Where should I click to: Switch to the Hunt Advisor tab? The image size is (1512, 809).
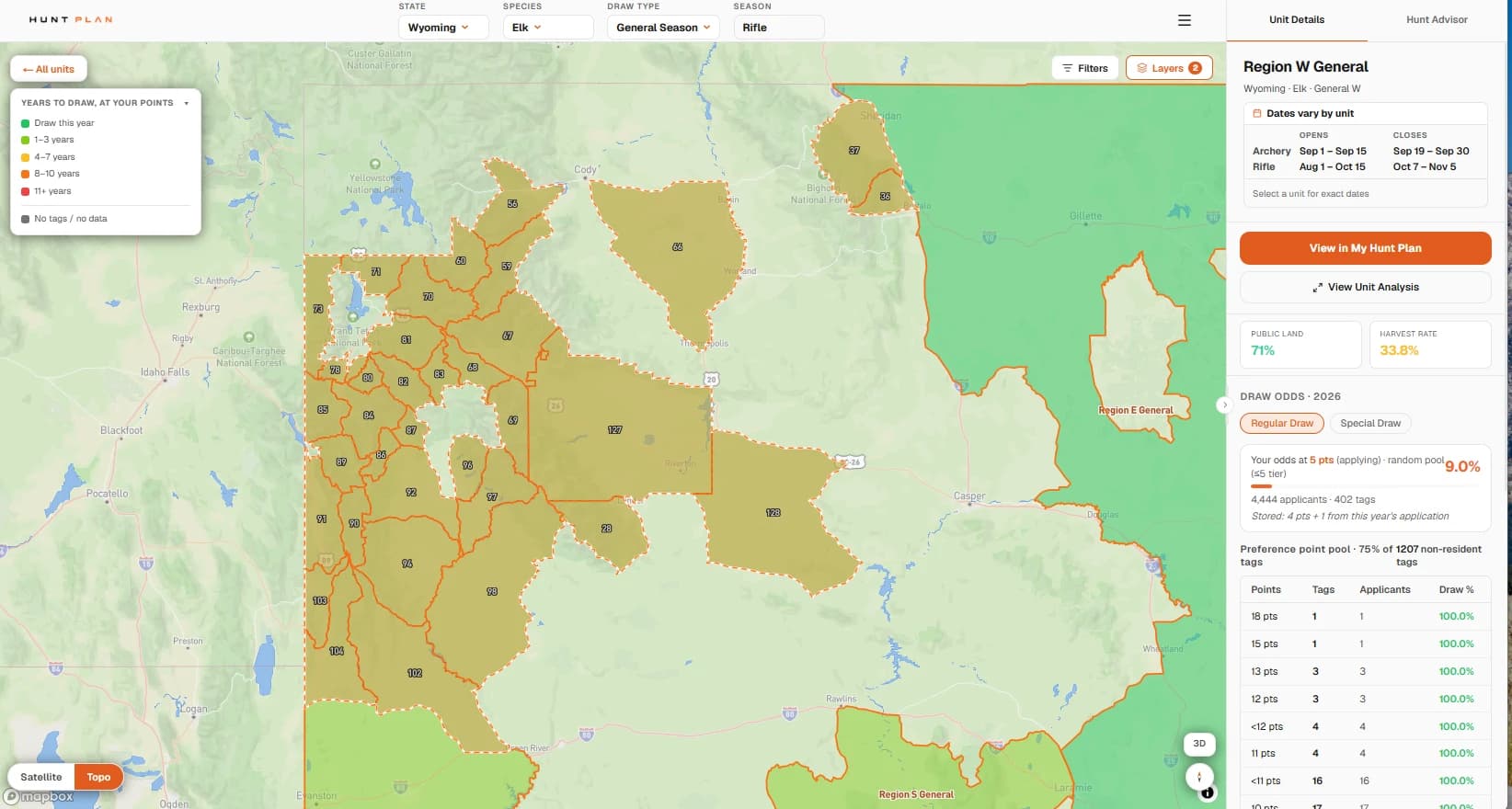(x=1437, y=19)
